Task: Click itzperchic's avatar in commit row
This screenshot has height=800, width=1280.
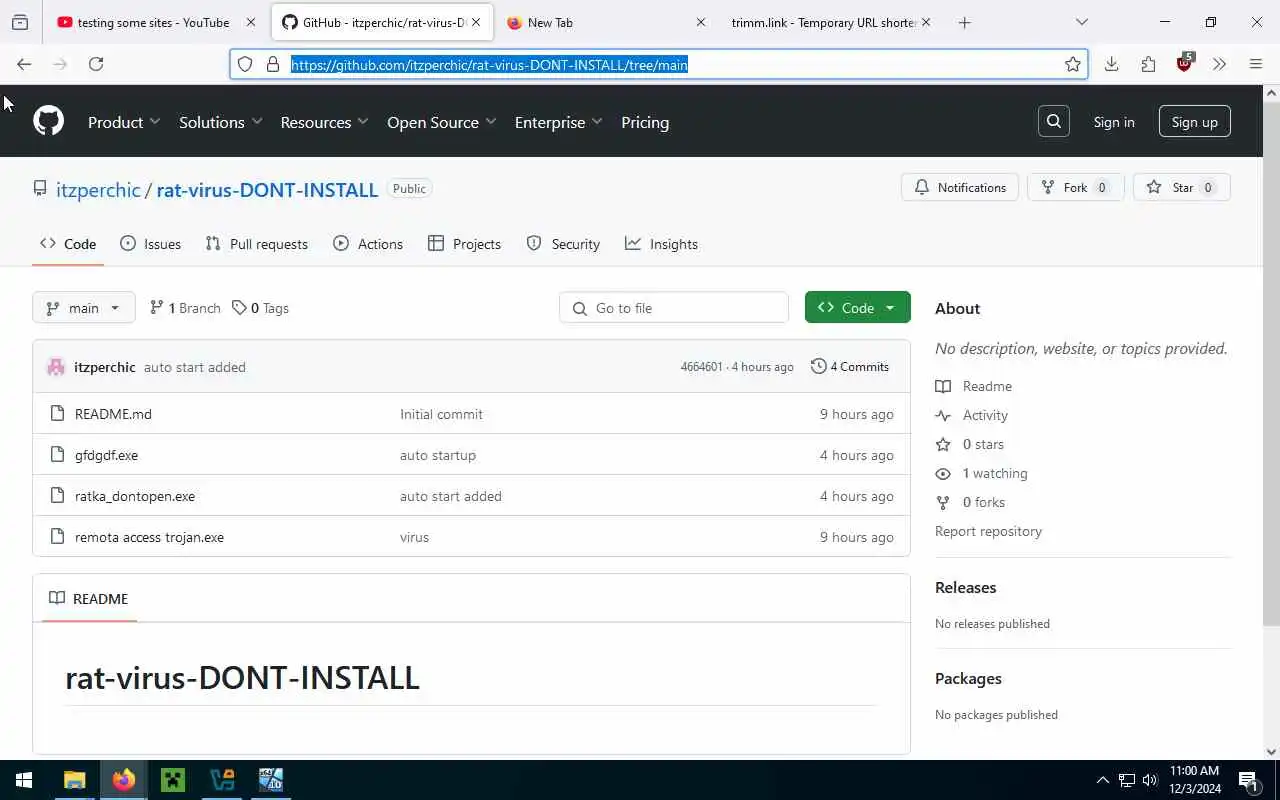Action: point(56,367)
